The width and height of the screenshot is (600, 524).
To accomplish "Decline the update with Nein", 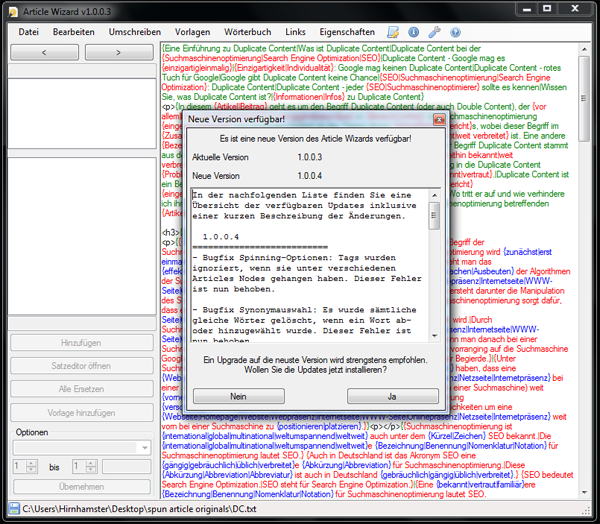I will click(x=239, y=396).
